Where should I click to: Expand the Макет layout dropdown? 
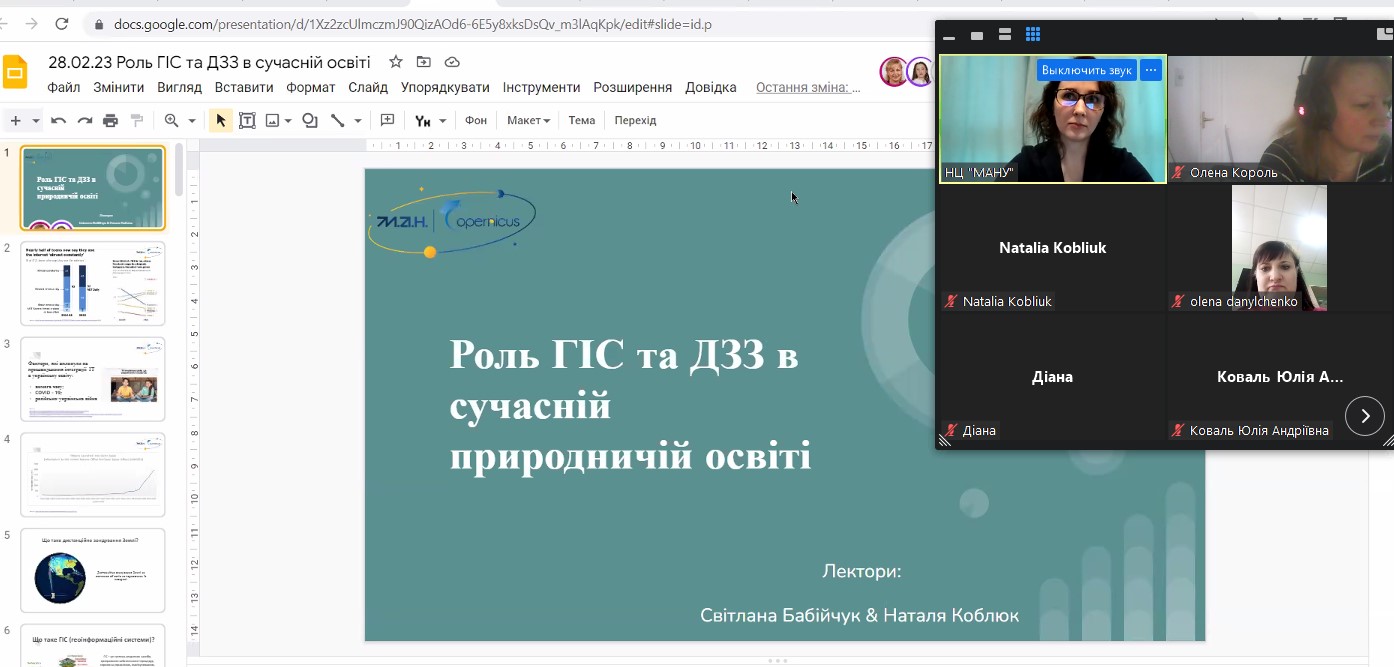coord(528,121)
